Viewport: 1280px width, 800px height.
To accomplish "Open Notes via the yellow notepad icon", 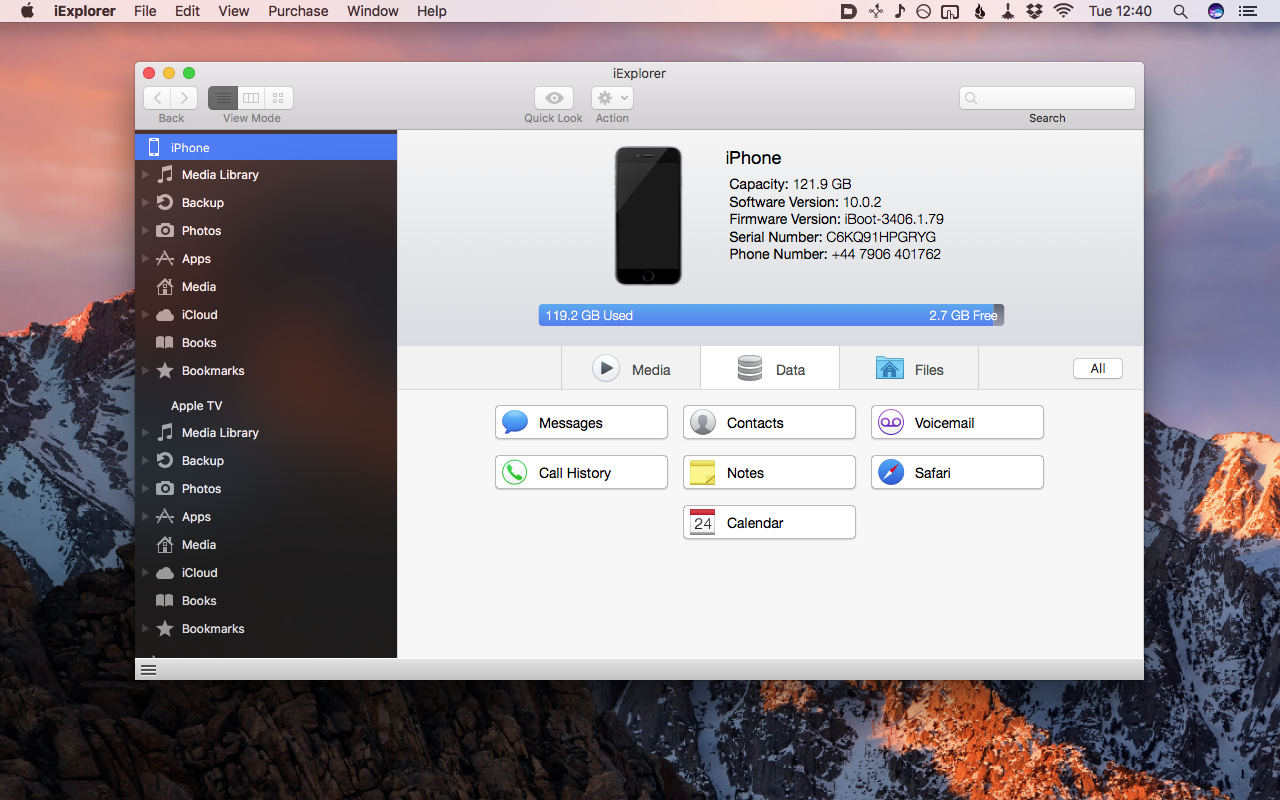I will [x=703, y=472].
